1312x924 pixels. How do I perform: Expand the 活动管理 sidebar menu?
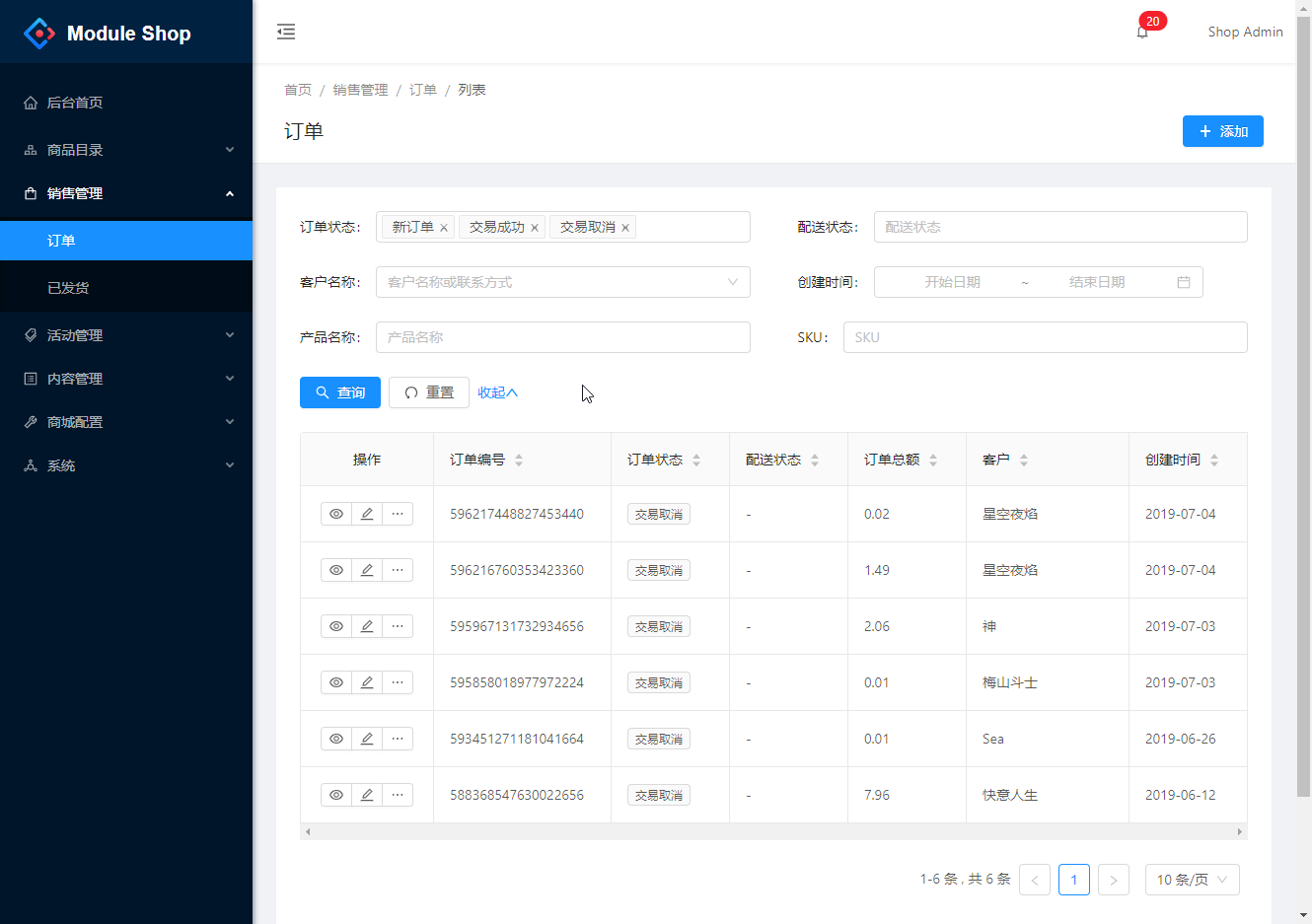click(x=126, y=335)
